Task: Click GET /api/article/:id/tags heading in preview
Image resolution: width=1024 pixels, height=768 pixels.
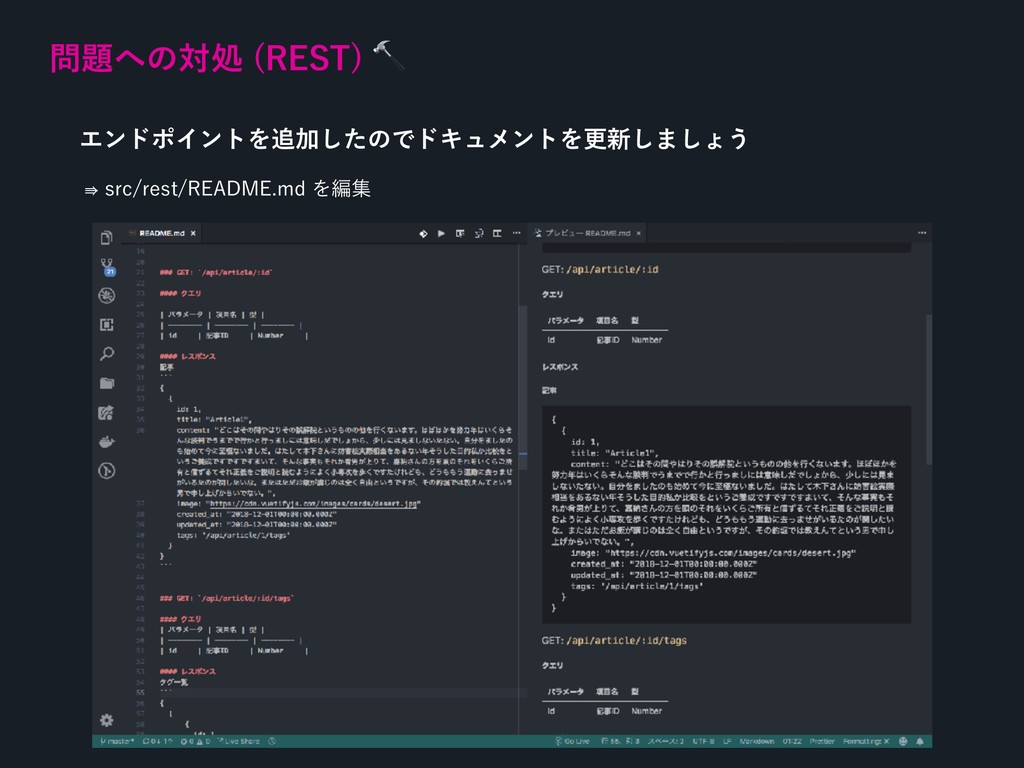Action: click(614, 640)
